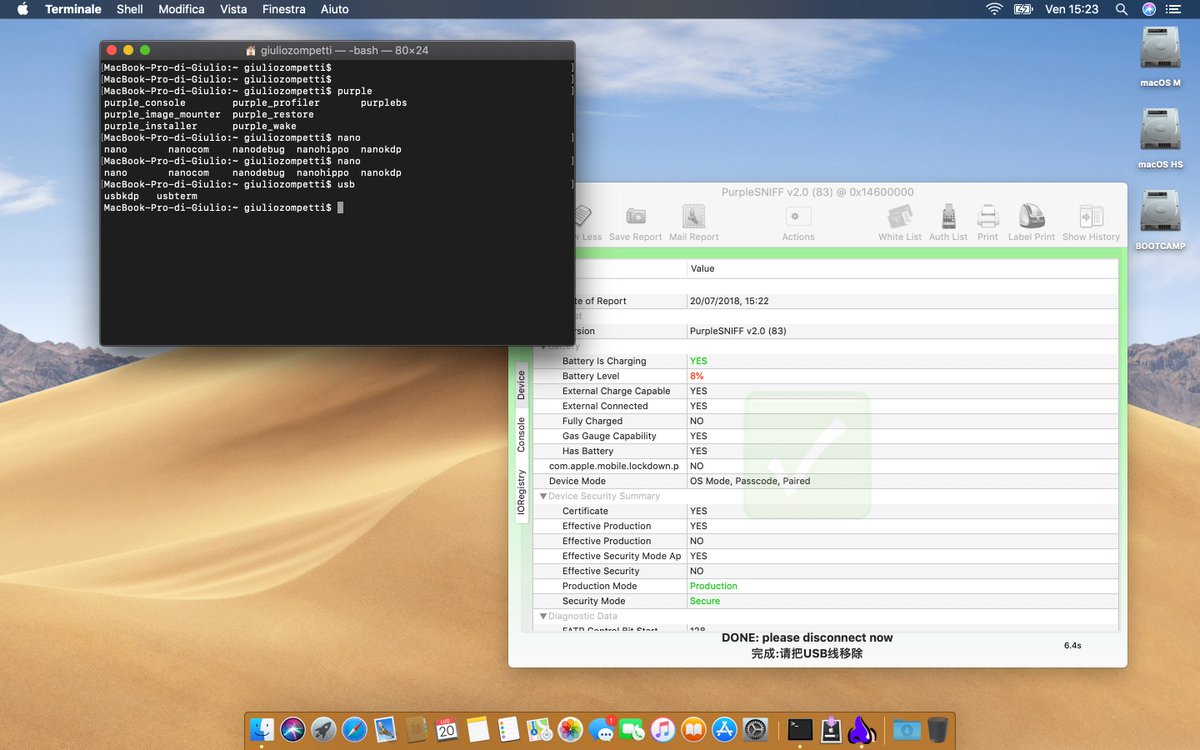Collapse the Battery section triangle

544,346
